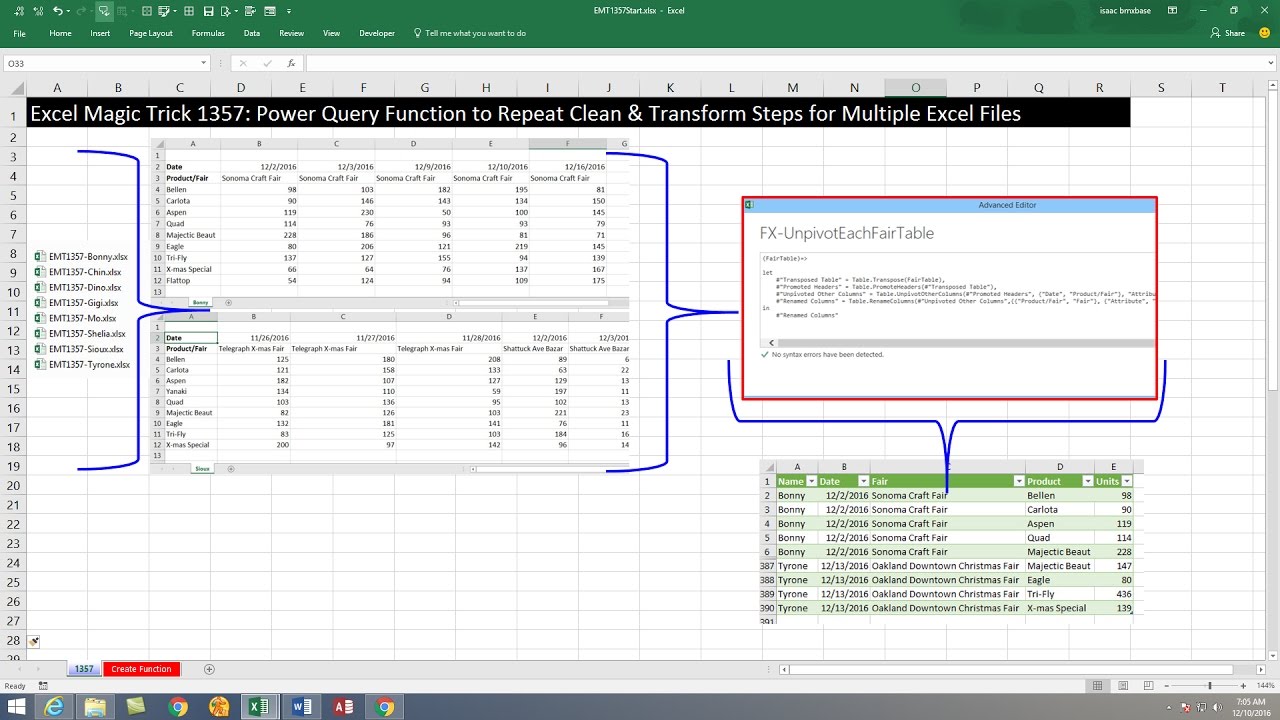
Task: Click the smiley feedback icon
Action: [x=1266, y=33]
